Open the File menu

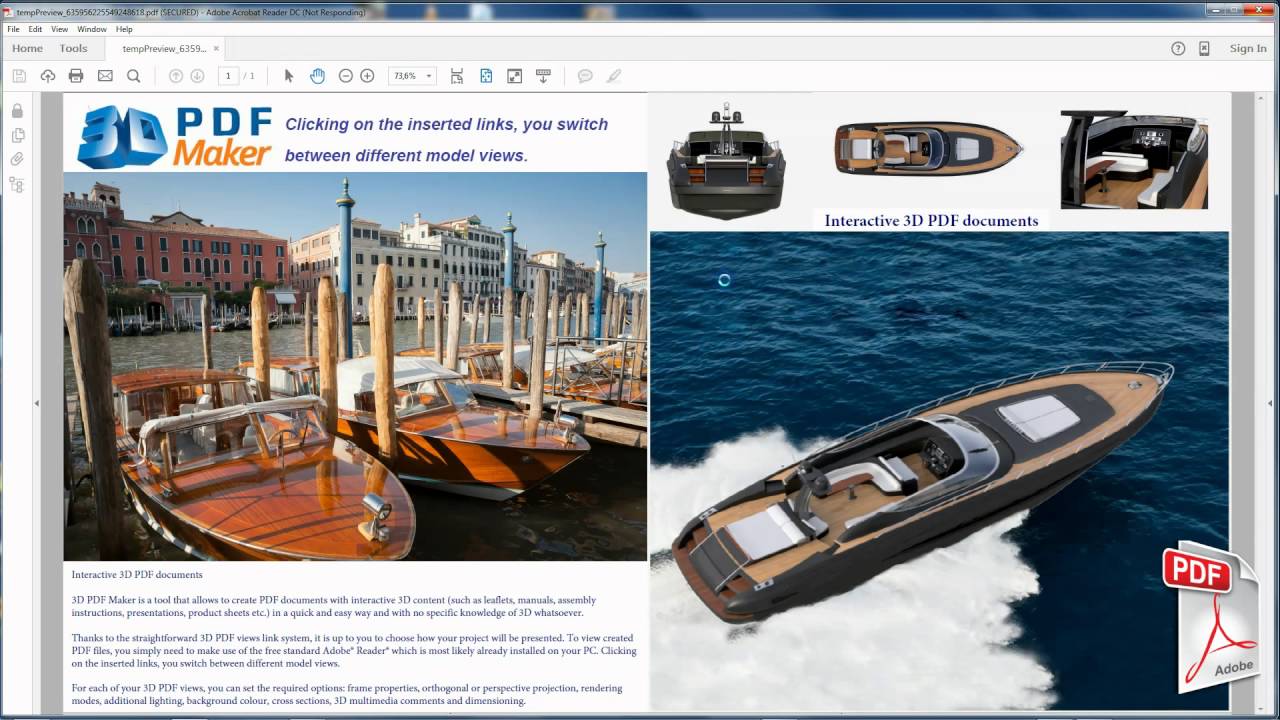13,29
